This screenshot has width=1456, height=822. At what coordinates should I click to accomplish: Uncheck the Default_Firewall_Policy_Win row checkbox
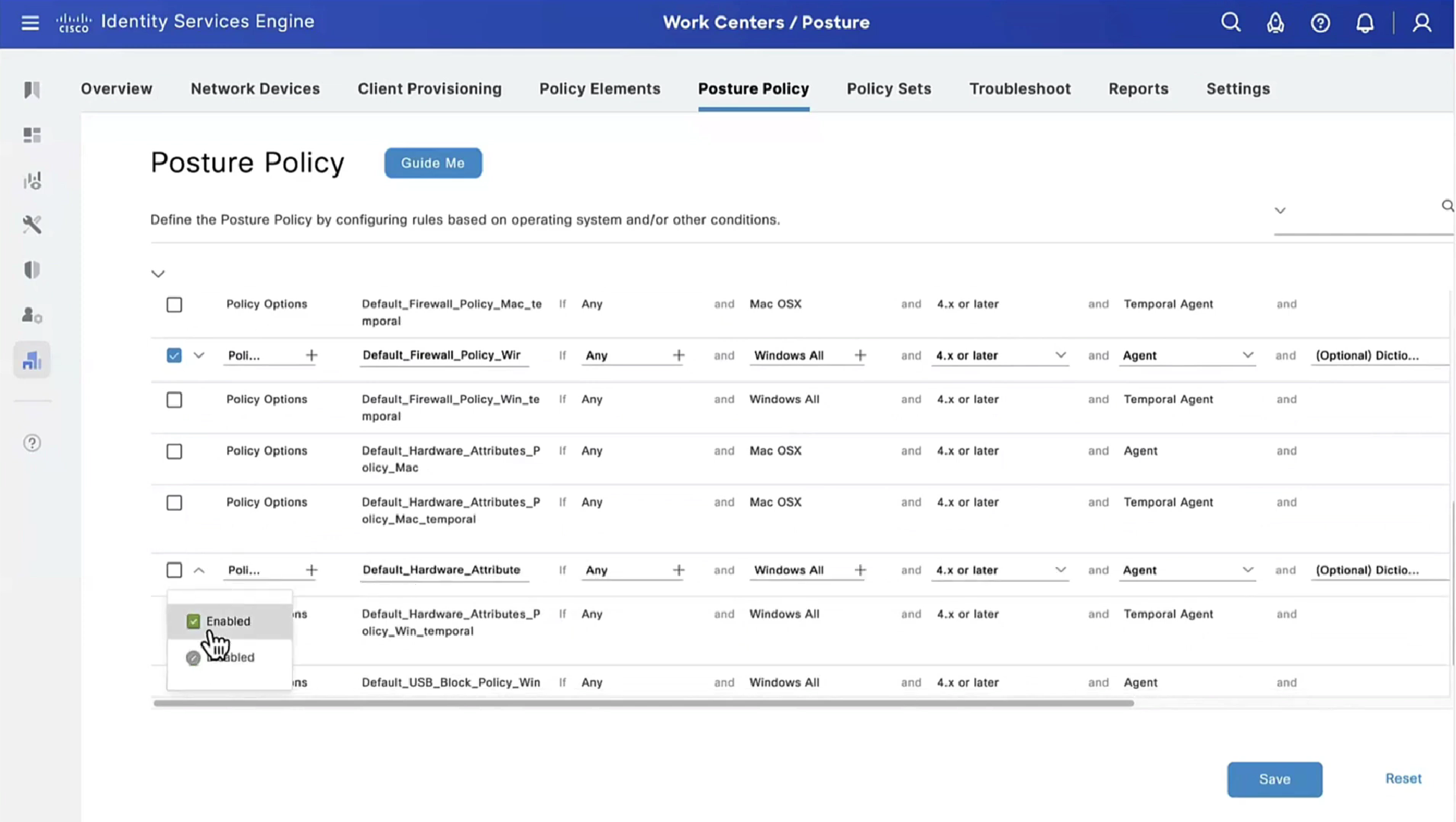(x=174, y=356)
